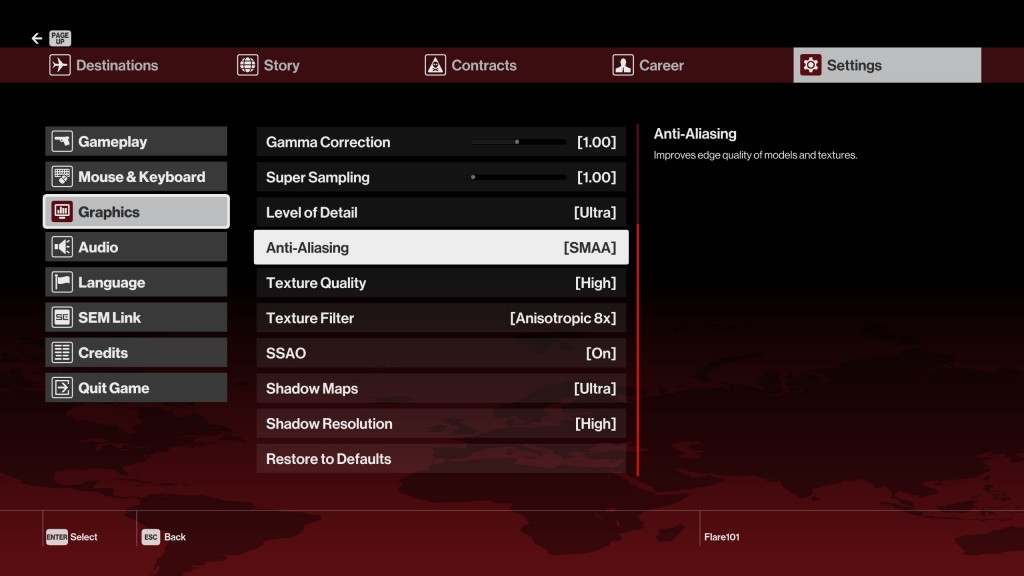Select the Graphics settings category
Viewport: 1024px width, 576px height.
136,212
